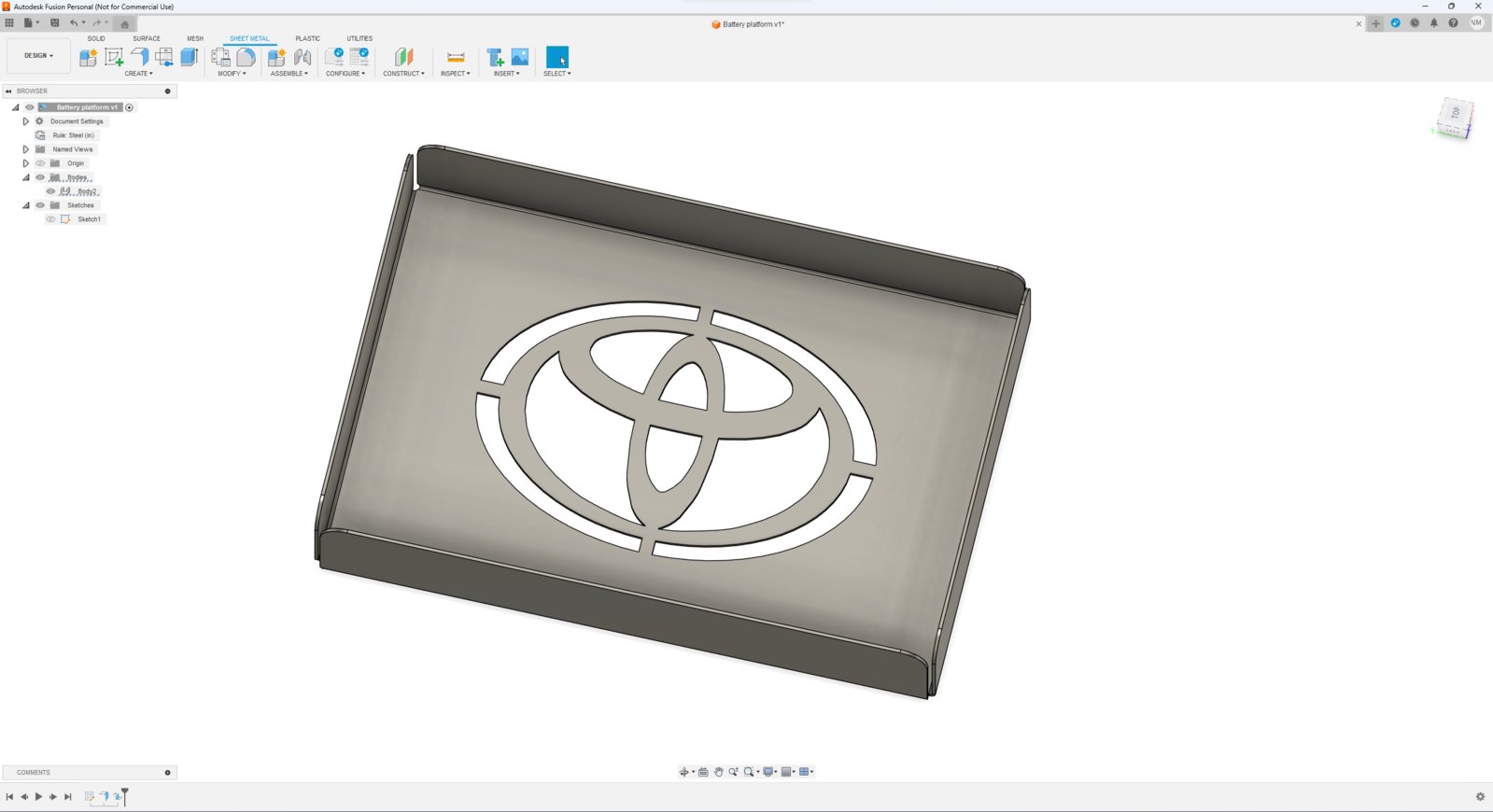Switch to the UTILITIES tab
The height and width of the screenshot is (812, 1493).
pyautogui.click(x=359, y=39)
